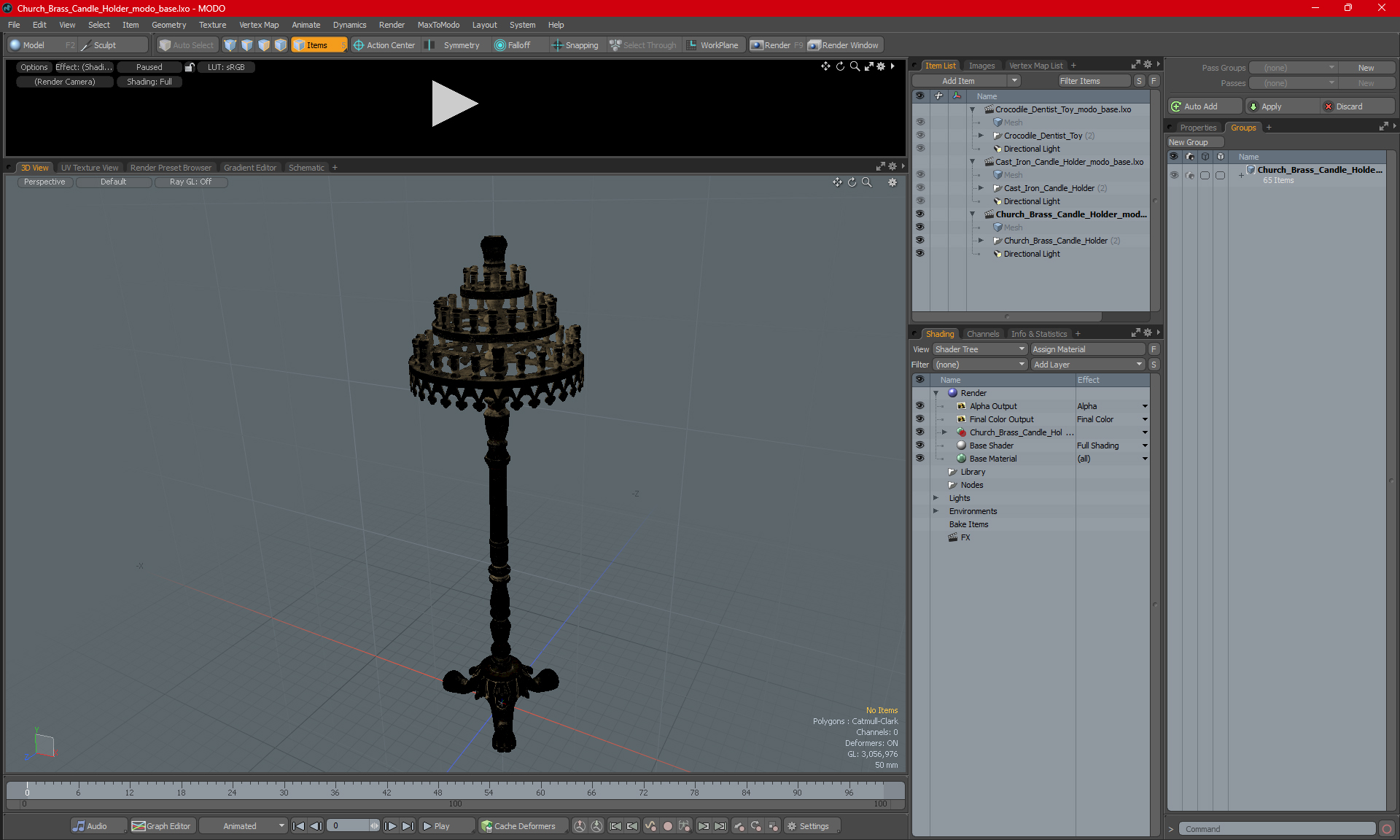
Task: Click the Item List horizontal scrollbar
Action: (1006, 316)
